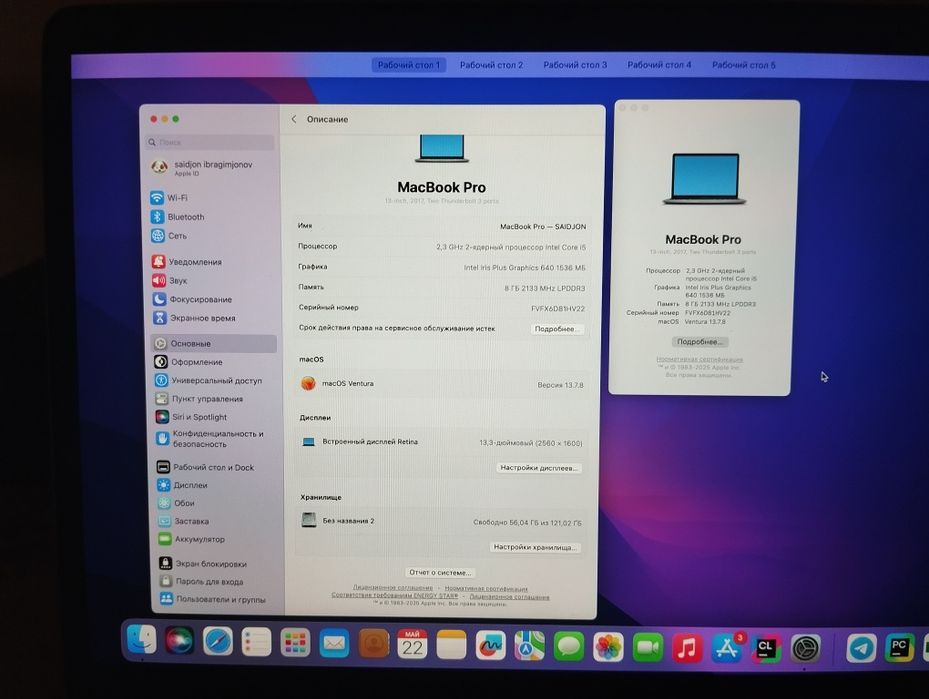
Task: Click Настройки хранилища button
Action: click(534, 547)
